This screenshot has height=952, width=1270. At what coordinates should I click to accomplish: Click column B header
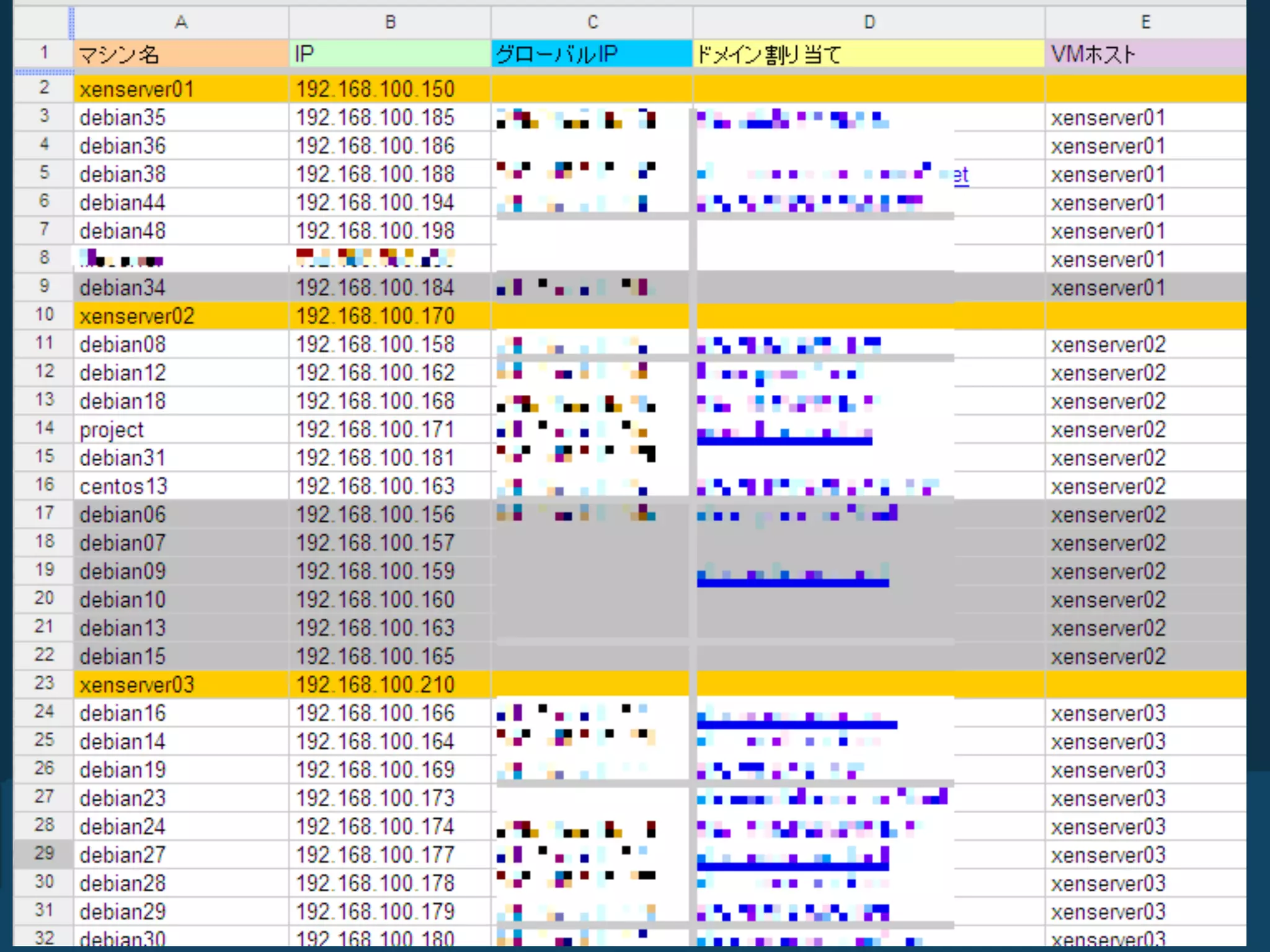click(389, 22)
